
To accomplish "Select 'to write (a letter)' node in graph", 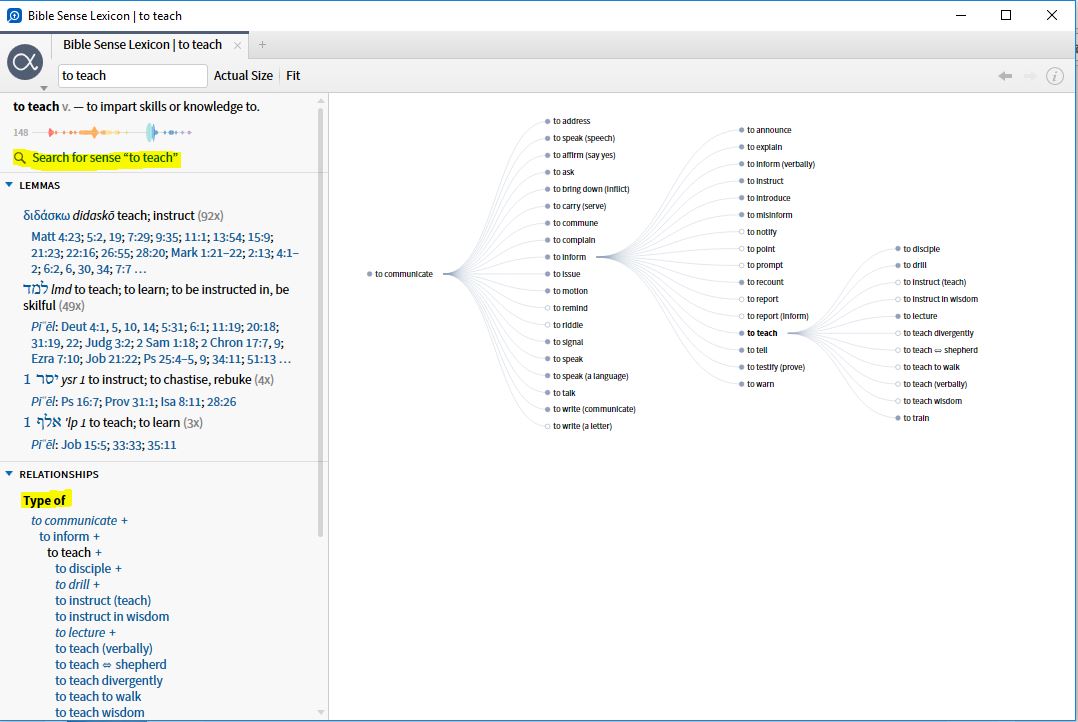I will (579, 426).
